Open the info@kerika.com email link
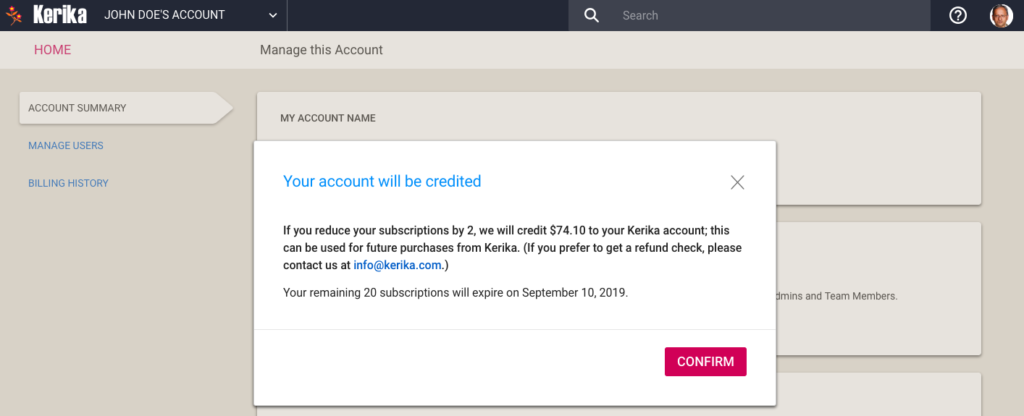This screenshot has height=416, width=1024. pos(398,266)
